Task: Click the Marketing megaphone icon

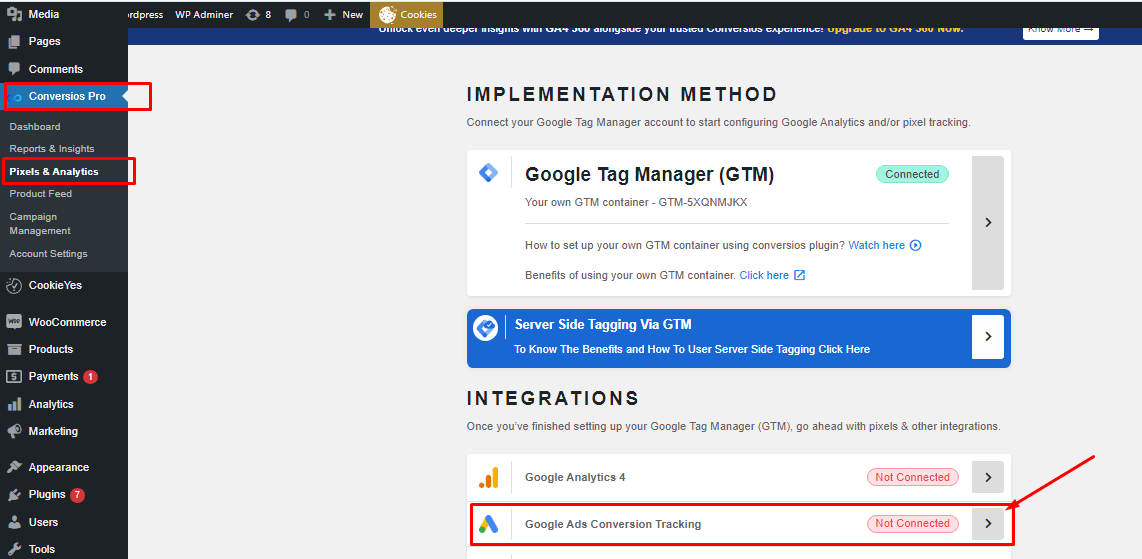Action: click(14, 431)
